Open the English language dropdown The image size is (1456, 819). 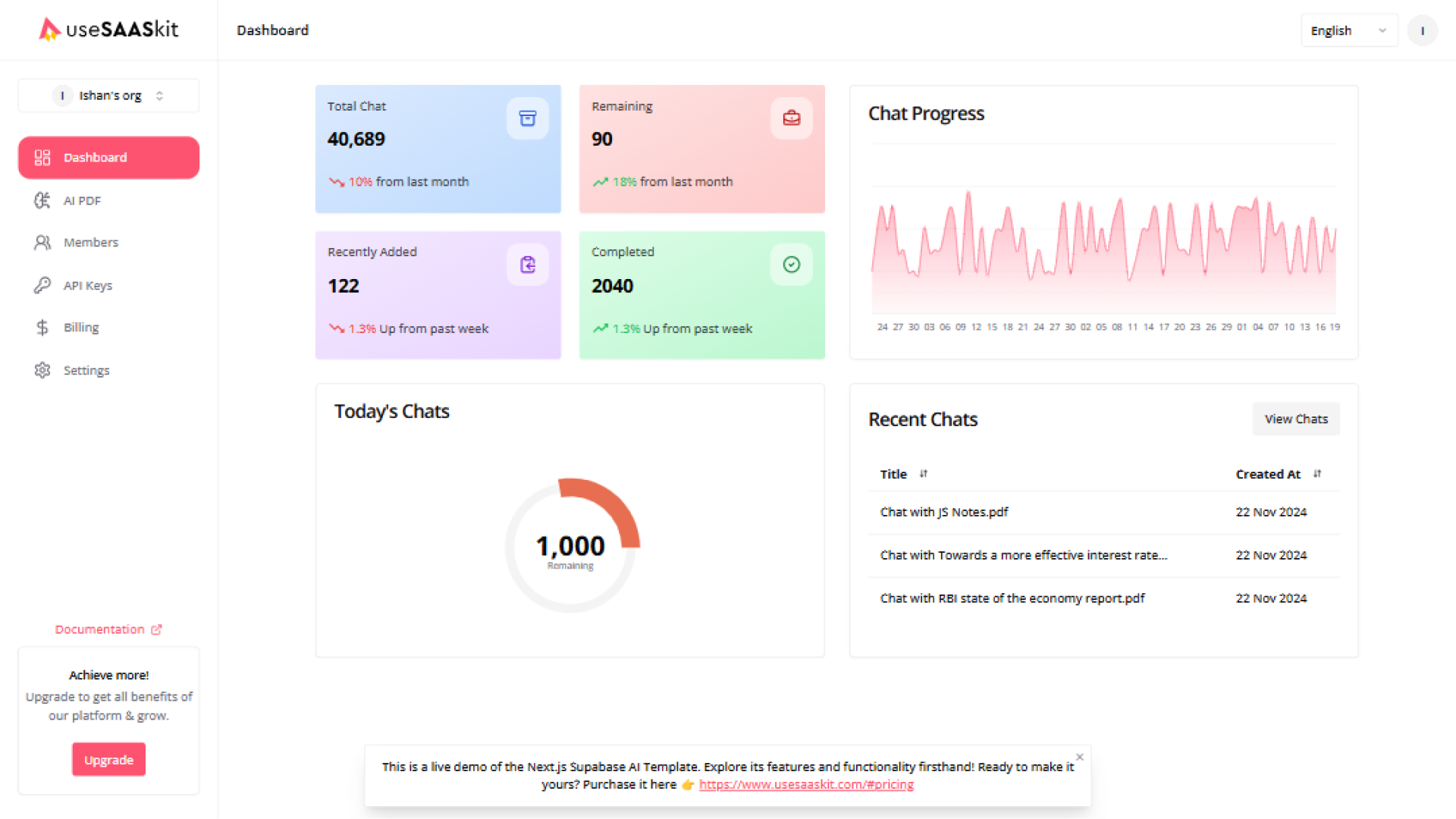pos(1349,30)
